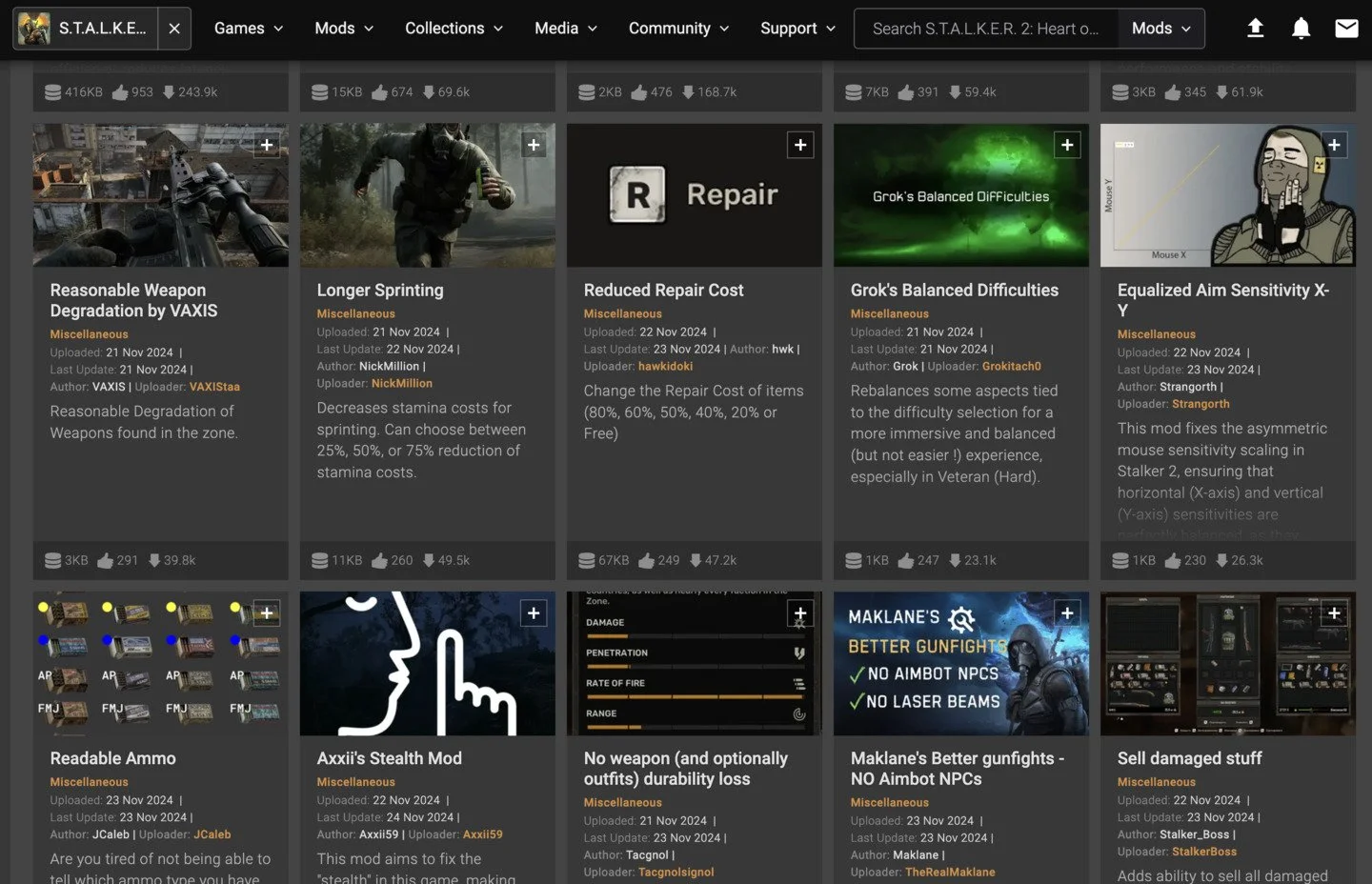Viewport: 1372px width, 884px height.
Task: Click plus icon on Longer Sprinting thumbnail
Action: [534, 145]
